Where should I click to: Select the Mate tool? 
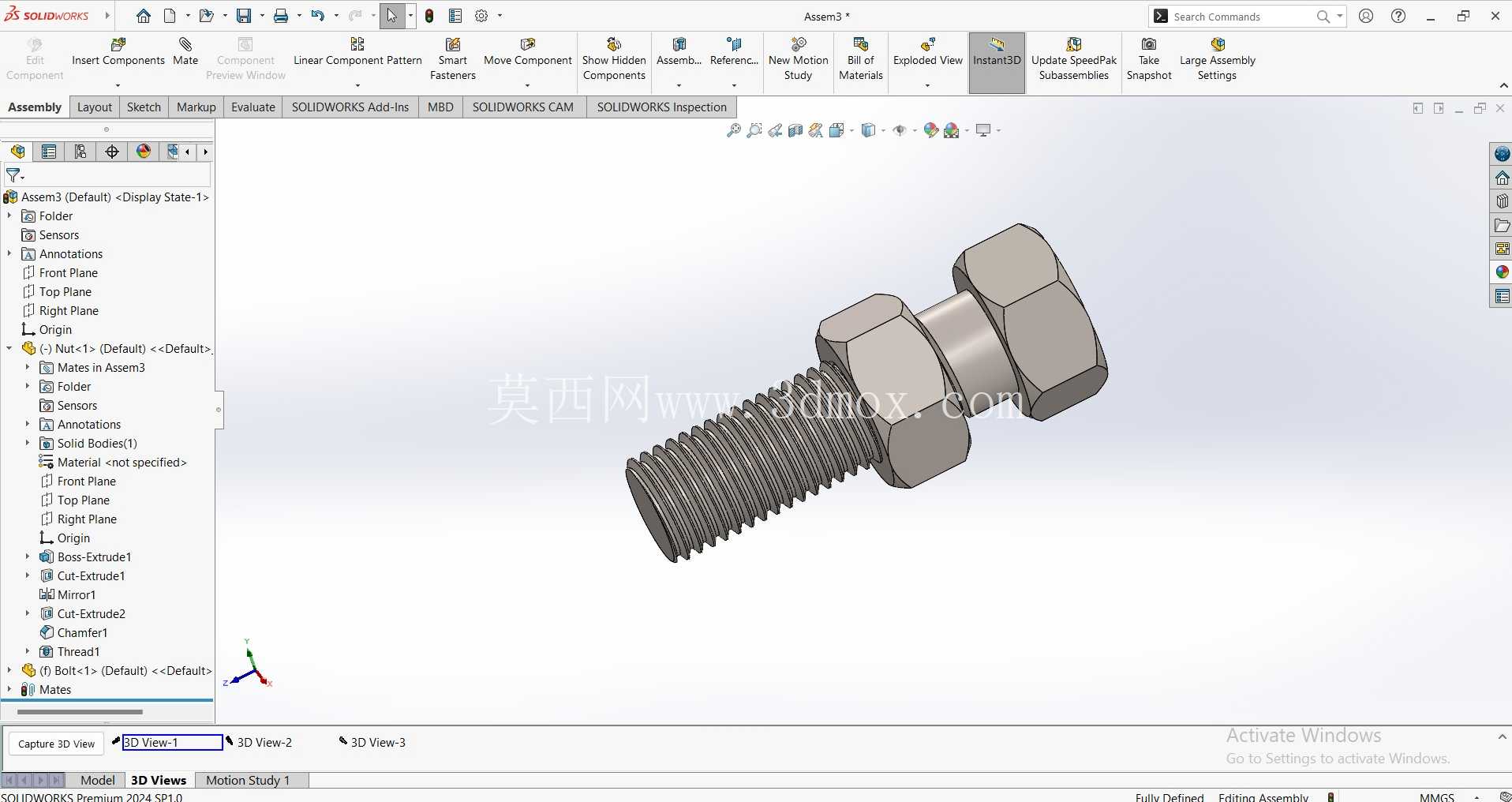pos(185,52)
